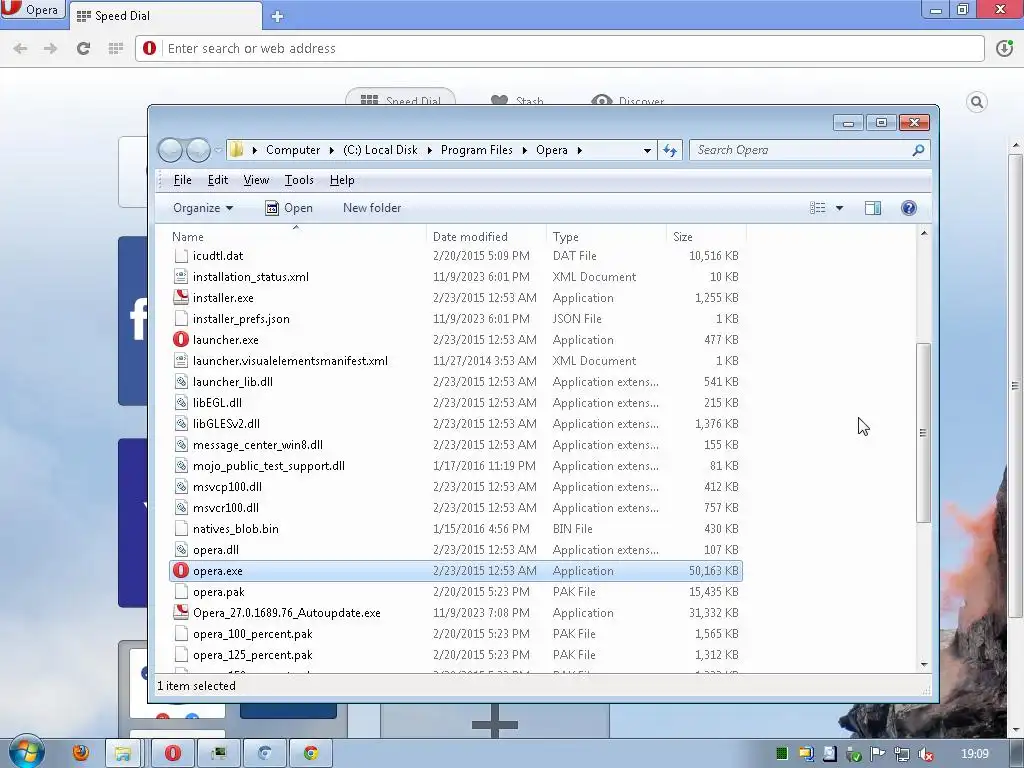Click scroll down arrow in file list
This screenshot has width=1024, height=768.
(x=923, y=665)
